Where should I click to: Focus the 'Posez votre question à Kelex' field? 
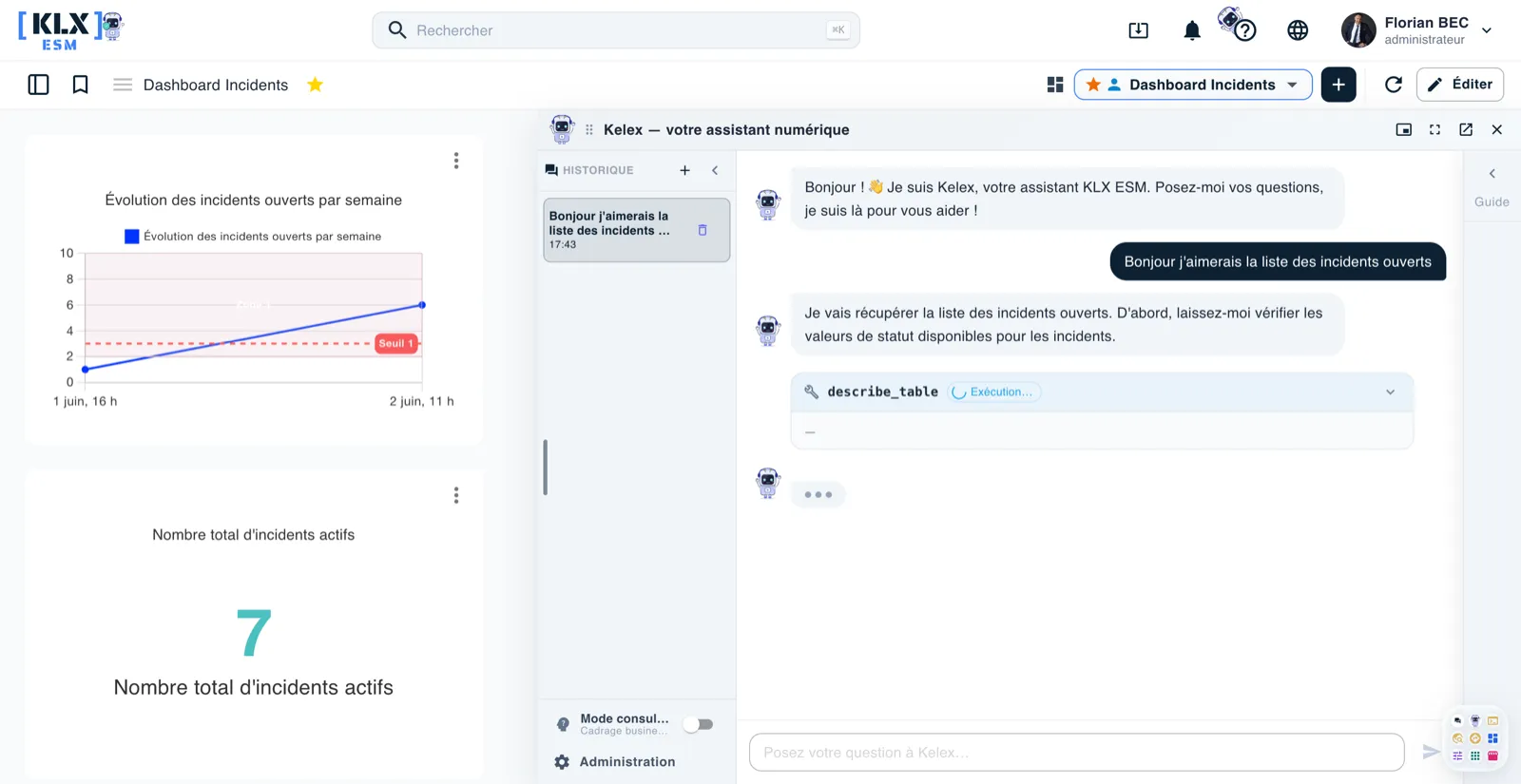(1077, 752)
